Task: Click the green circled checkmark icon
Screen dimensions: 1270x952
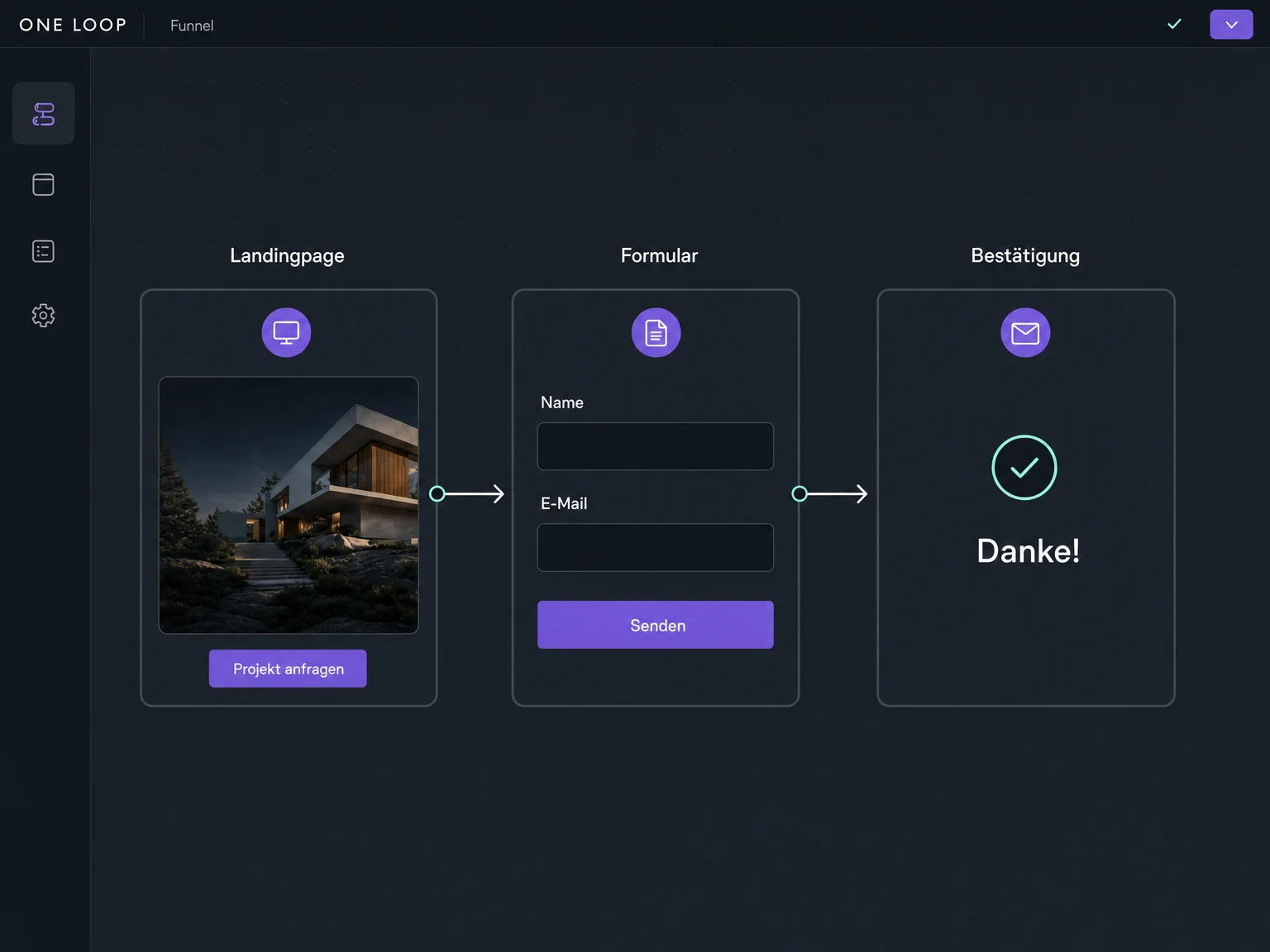Action: tap(1024, 468)
